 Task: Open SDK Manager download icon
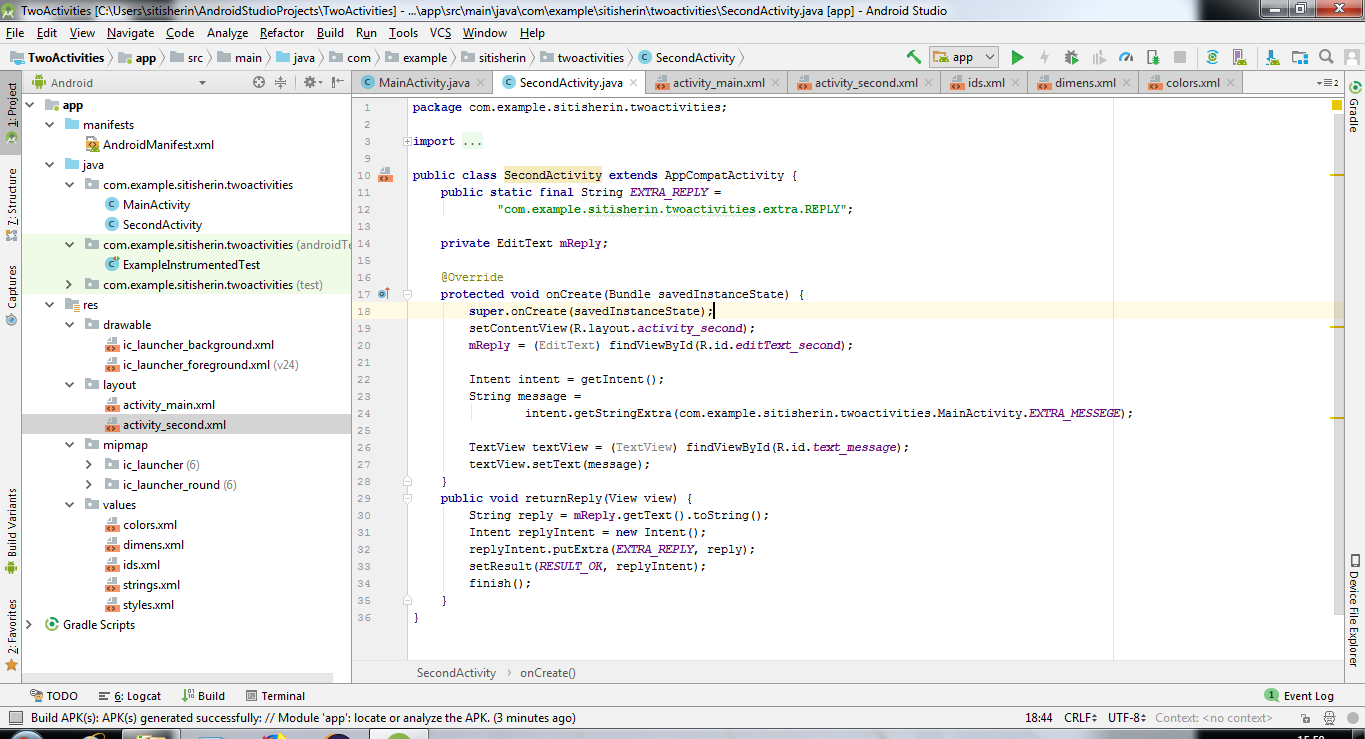[x=1273, y=58]
